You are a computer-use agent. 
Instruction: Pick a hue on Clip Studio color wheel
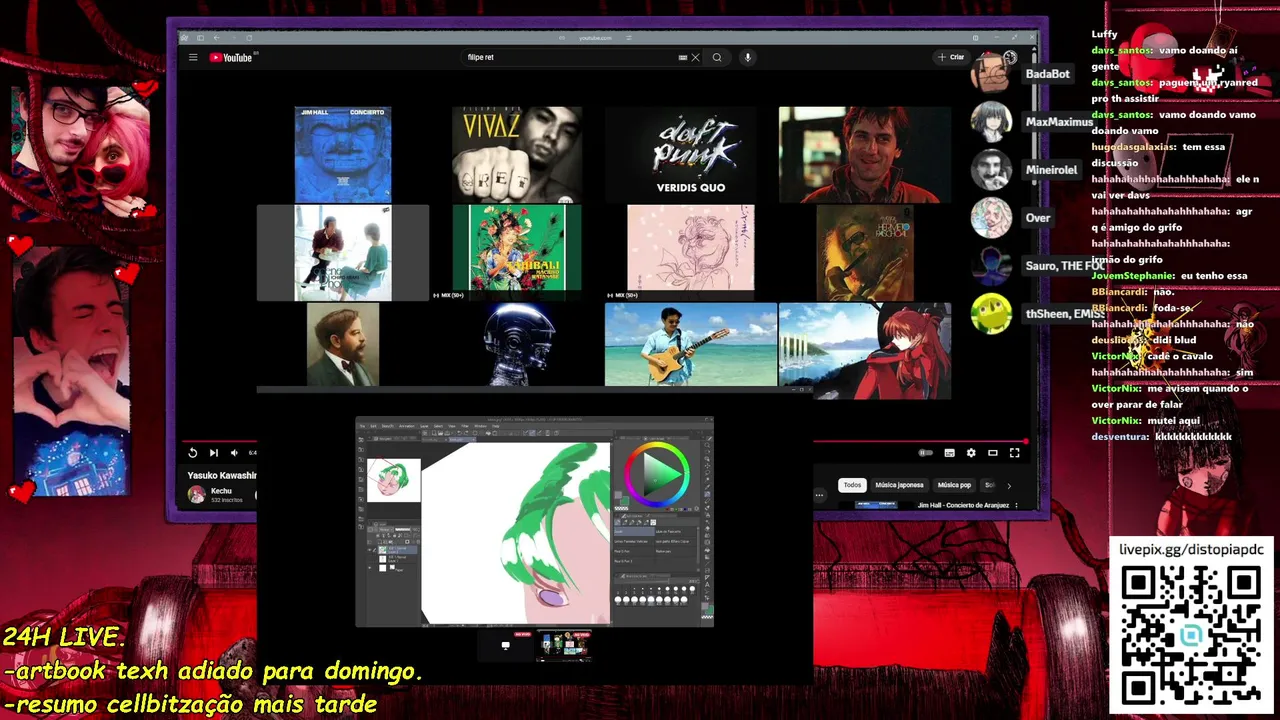[x=657, y=474]
